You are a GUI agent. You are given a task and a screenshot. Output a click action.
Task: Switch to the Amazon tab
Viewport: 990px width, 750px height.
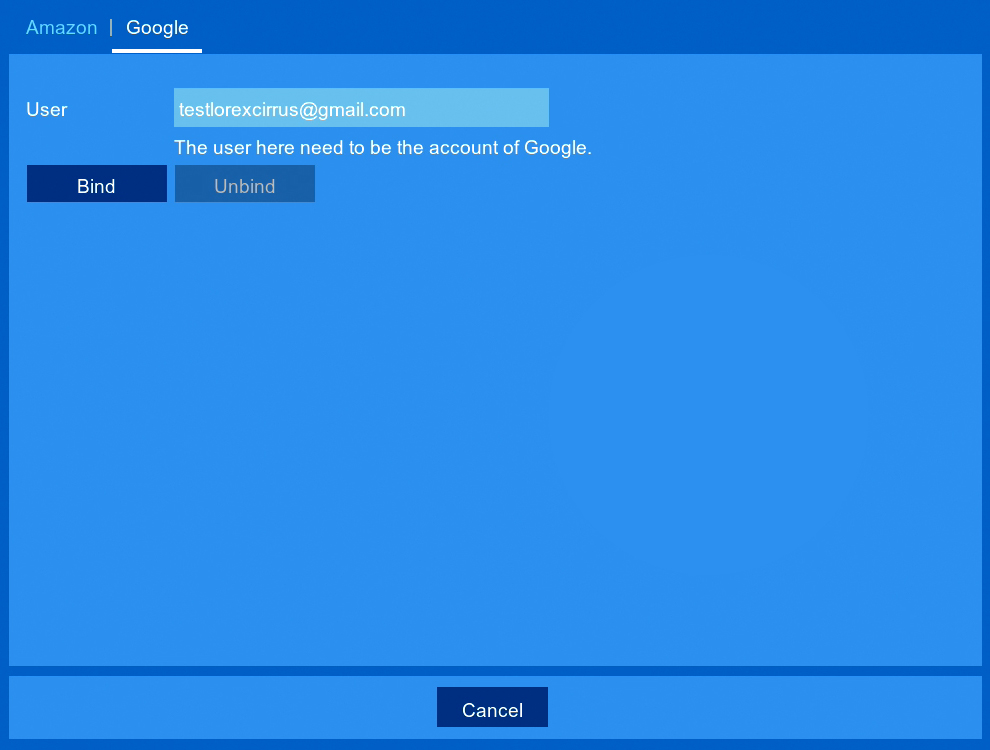point(61,28)
